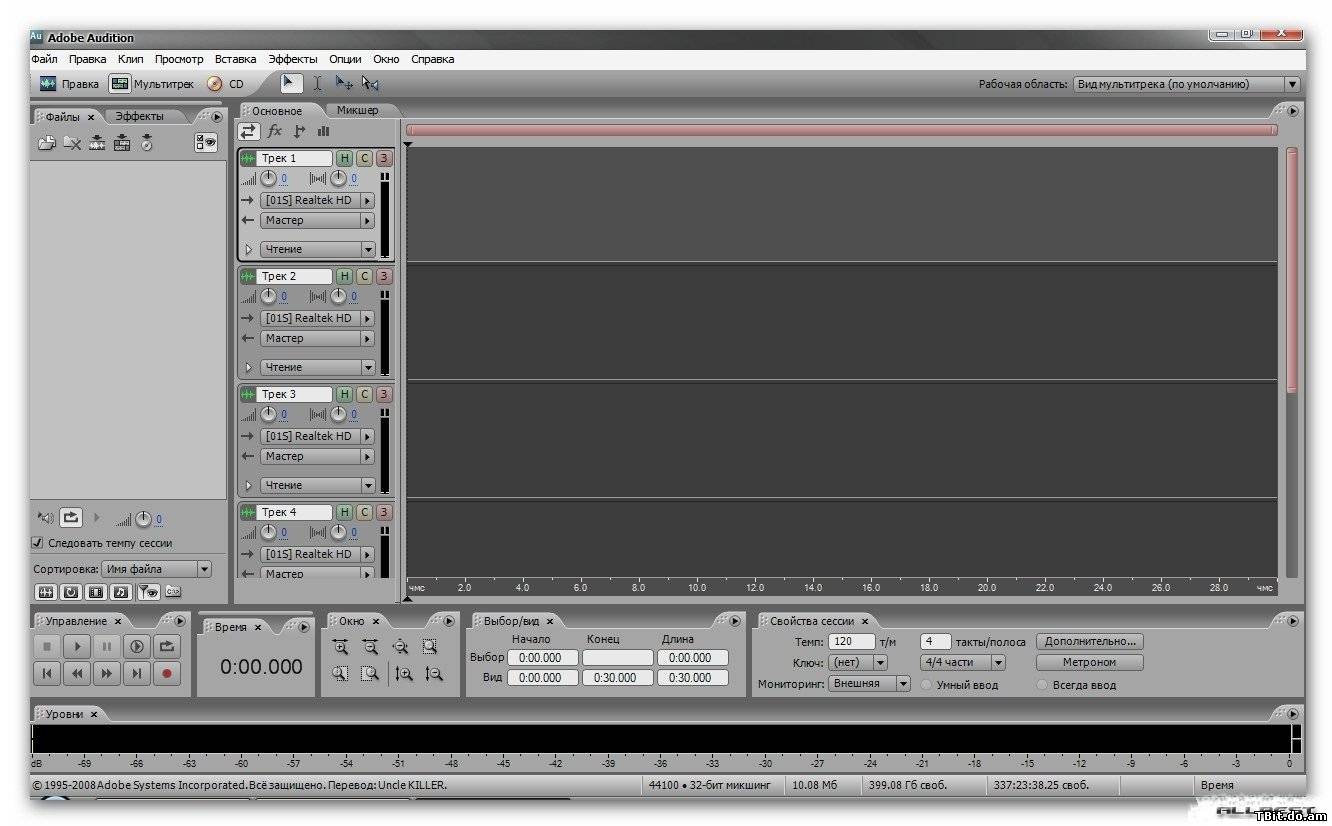Open Рабочая область workspace dropdown
The width and height of the screenshot is (1332, 826).
point(1186,85)
